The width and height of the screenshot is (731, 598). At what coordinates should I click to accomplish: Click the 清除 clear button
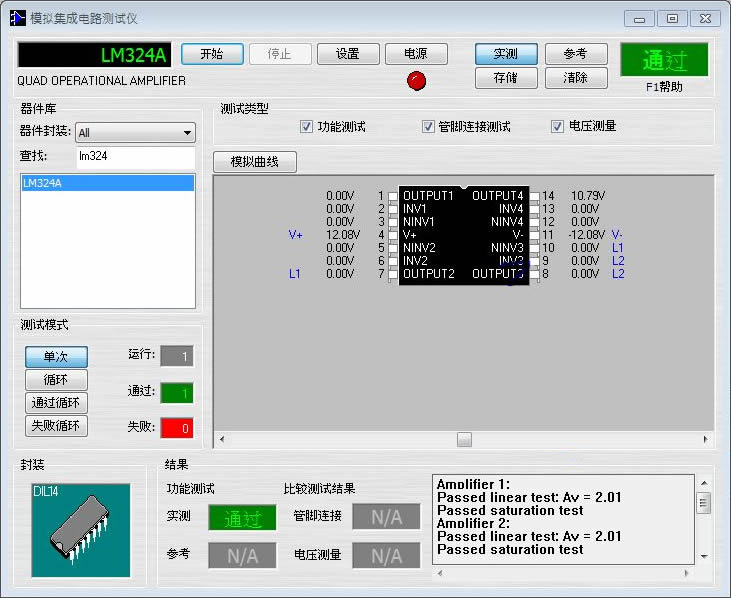point(576,78)
